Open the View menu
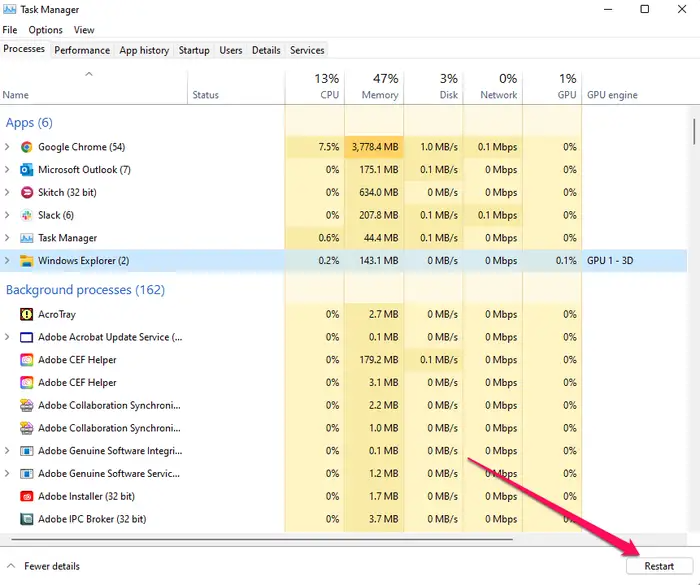Screen dimensions: 700x585 coord(84,30)
